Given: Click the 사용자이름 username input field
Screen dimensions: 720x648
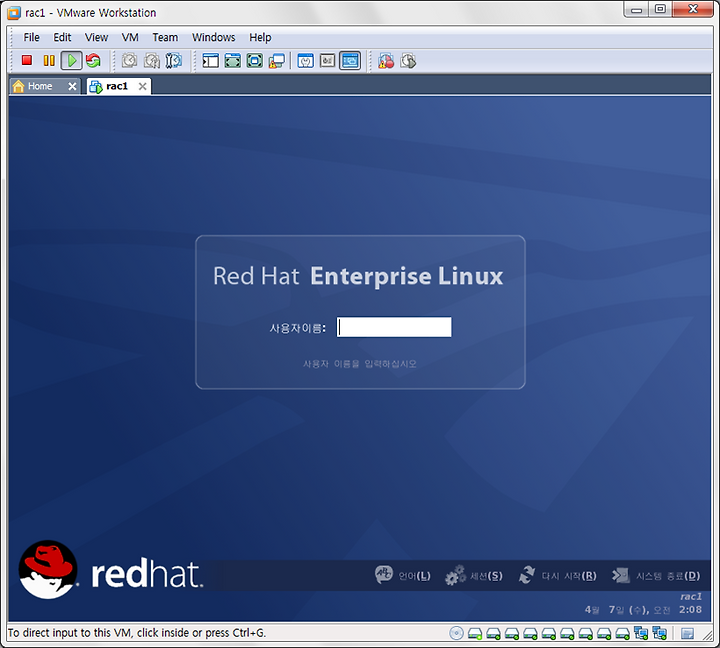Looking at the screenshot, I should [394, 327].
